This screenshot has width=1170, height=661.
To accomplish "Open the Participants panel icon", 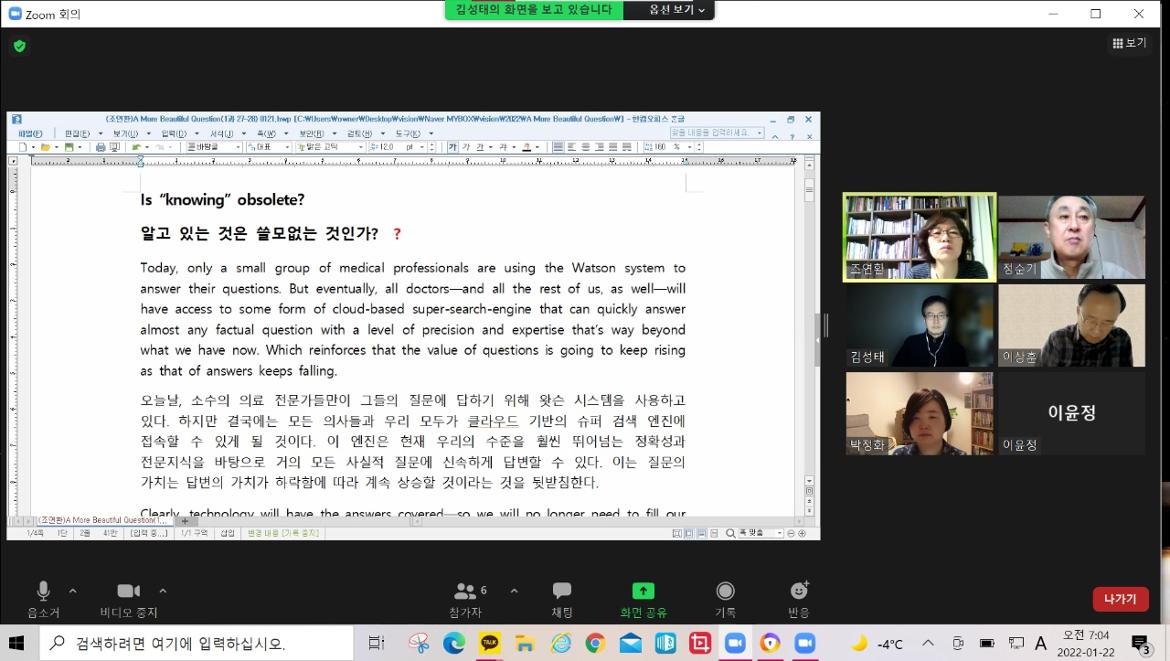I will tap(466, 591).
